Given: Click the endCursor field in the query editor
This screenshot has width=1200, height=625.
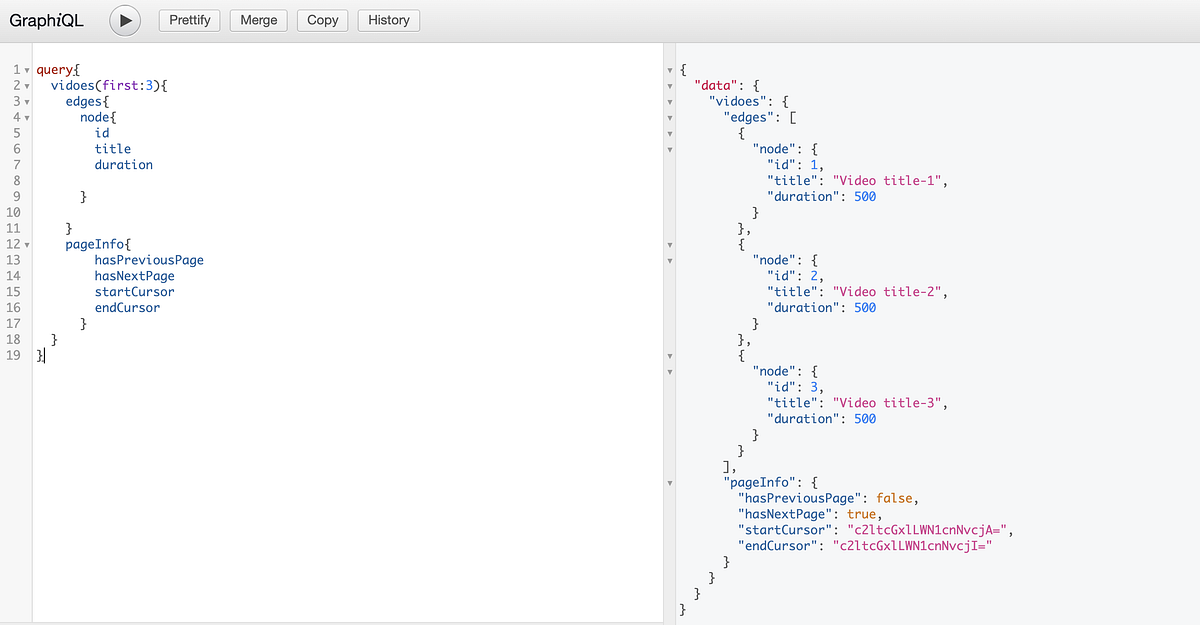Looking at the screenshot, I should coord(127,308).
